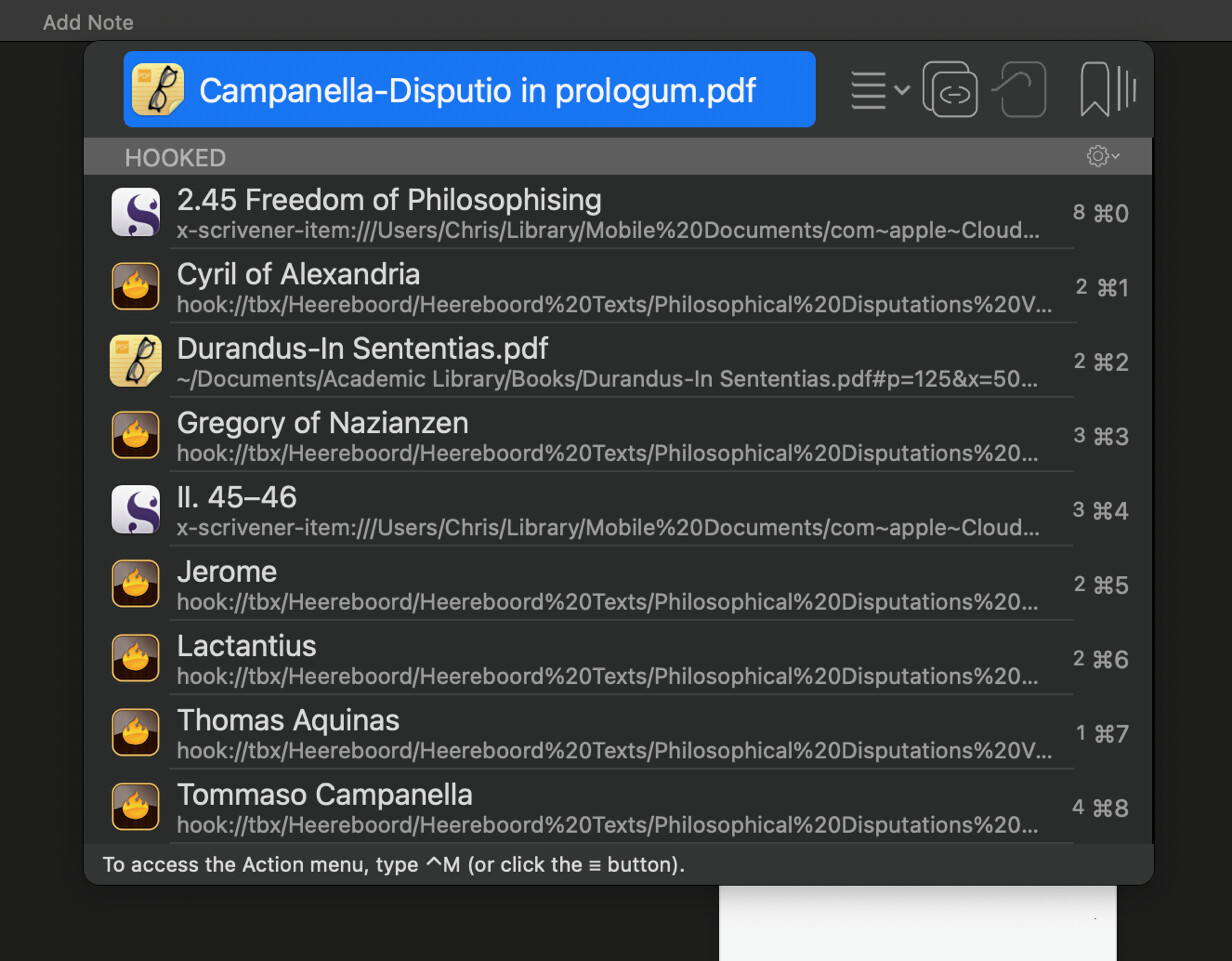Screen dimensions: 1232x961
Task: Click Tinderbox icon beside Gregory of Nazianzen
Action: (x=135, y=436)
